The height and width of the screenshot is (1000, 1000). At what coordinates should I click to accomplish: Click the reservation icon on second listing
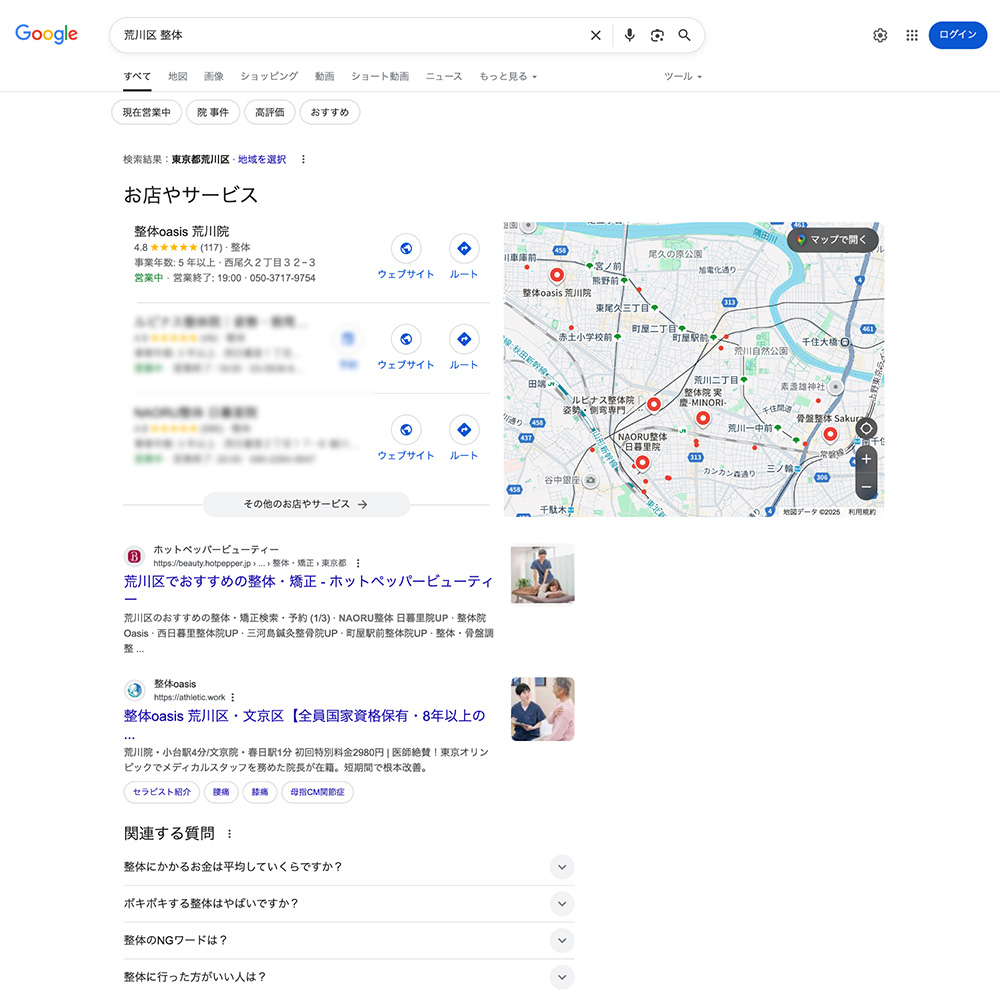pyautogui.click(x=348, y=339)
